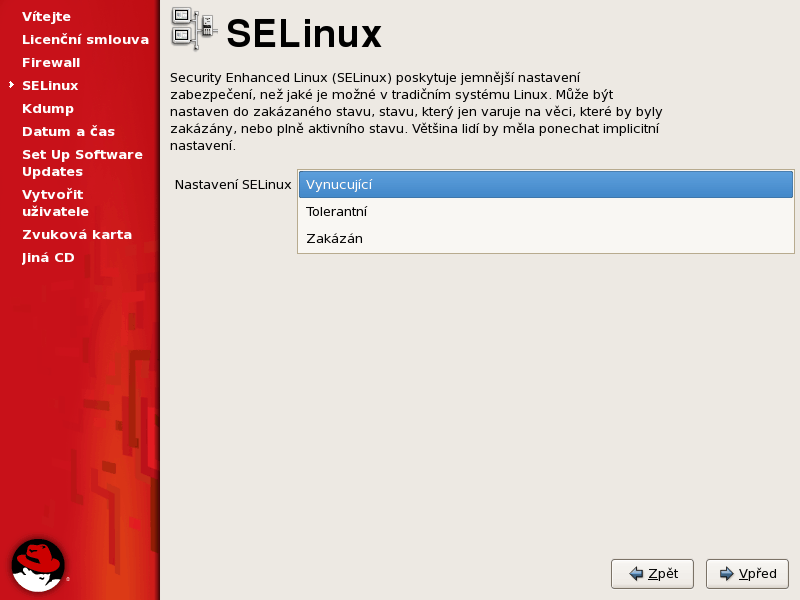Select the Jiná CD sidebar step

pyautogui.click(x=48, y=257)
